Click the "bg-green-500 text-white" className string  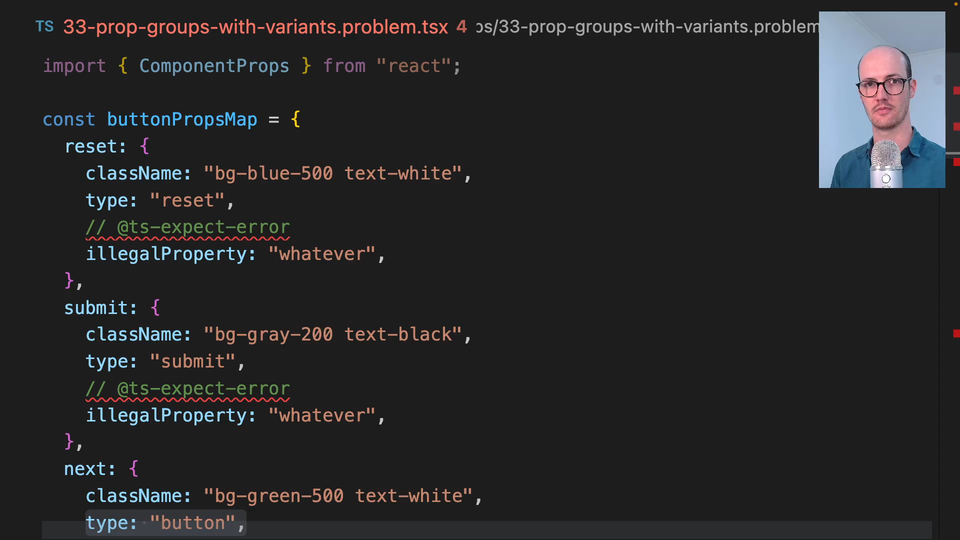tap(337, 496)
